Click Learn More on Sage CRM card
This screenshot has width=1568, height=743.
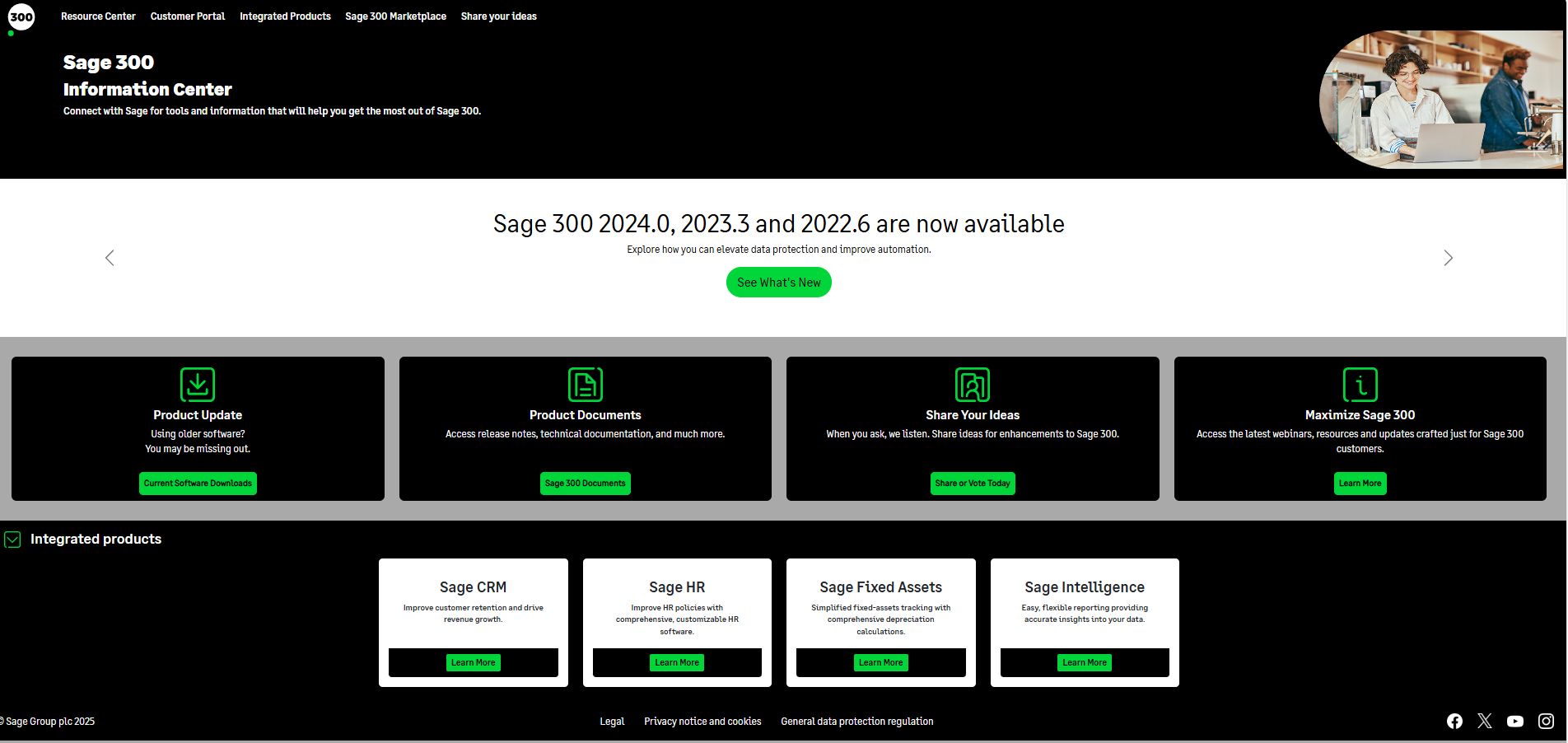(474, 662)
